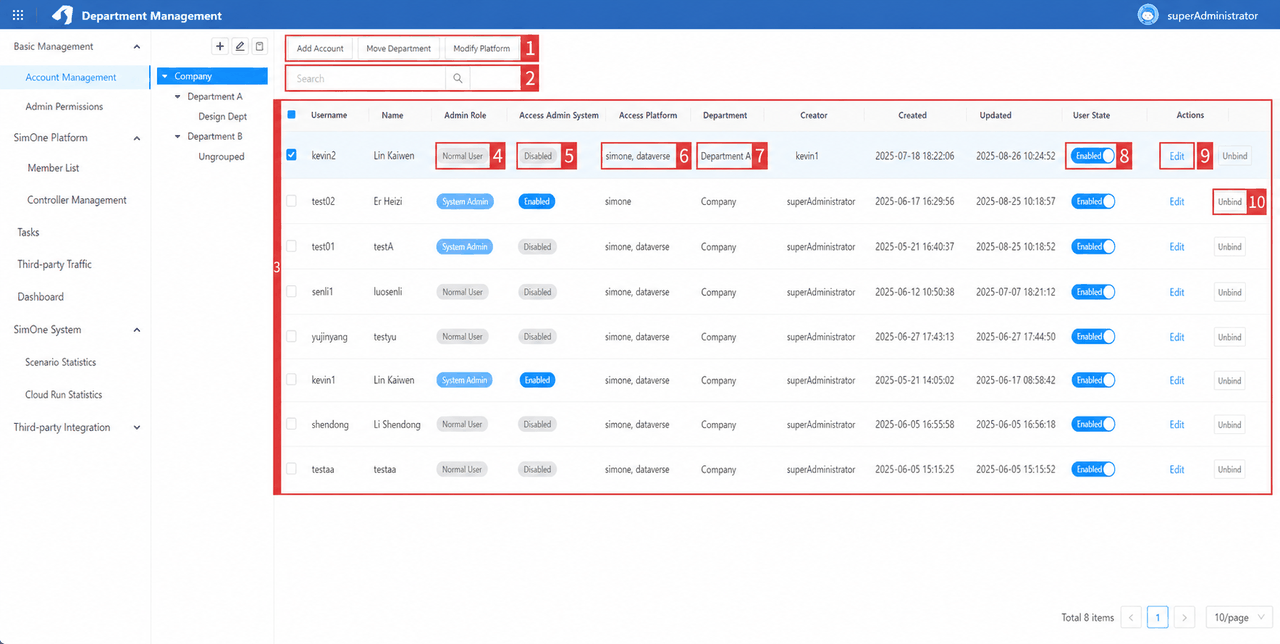The height and width of the screenshot is (644, 1280).
Task: Open the superAdministrator avatar icon
Action: point(1148,15)
